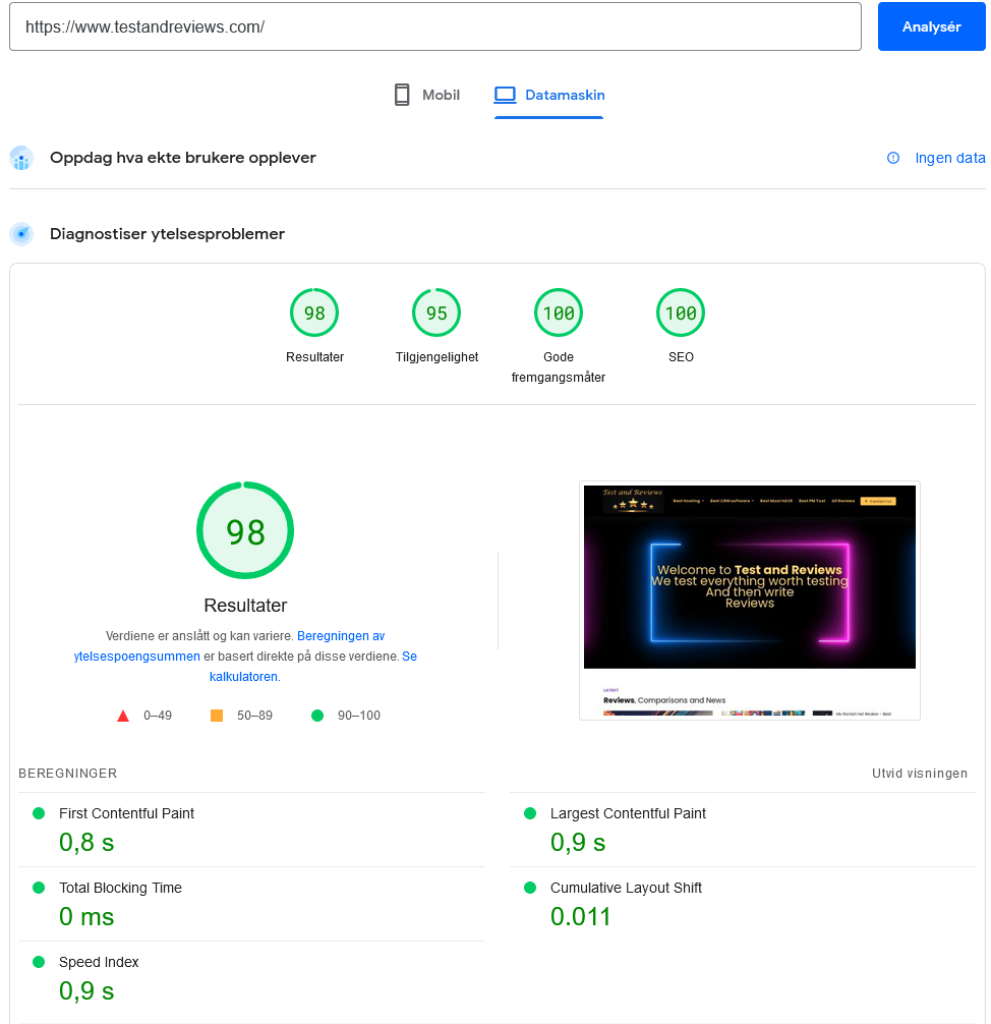Click the 0,9 s Speed Index value
This screenshot has height=1024, width=991.
pyautogui.click(x=86, y=991)
